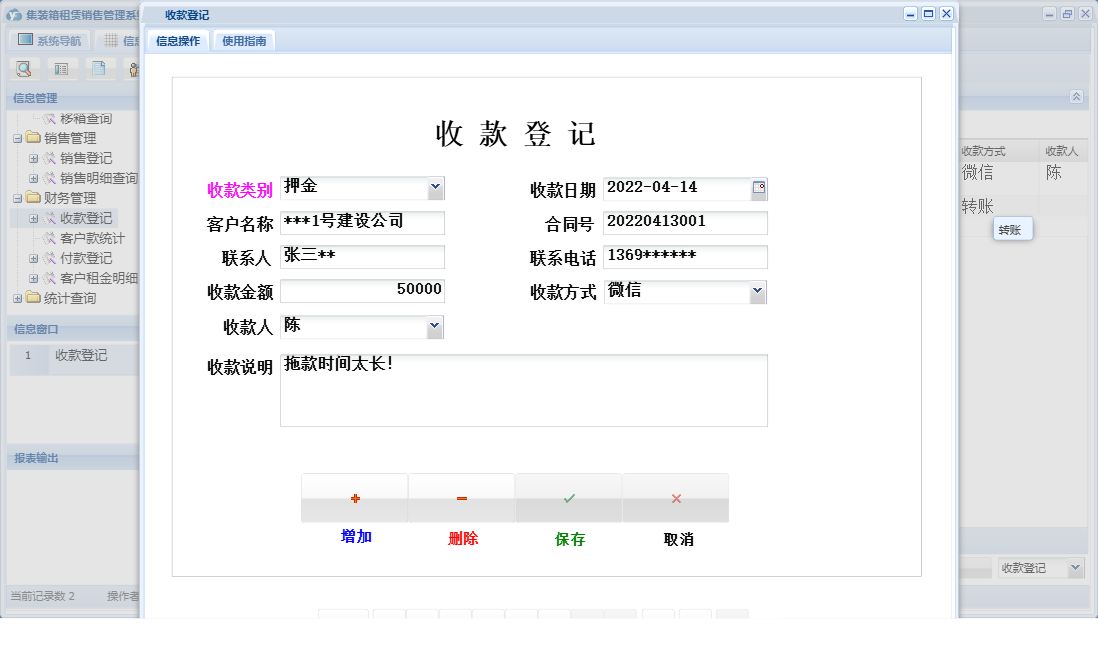1098x655 pixels.
Task: Open the 收款类别 dropdown showing 押金
Action: point(434,188)
